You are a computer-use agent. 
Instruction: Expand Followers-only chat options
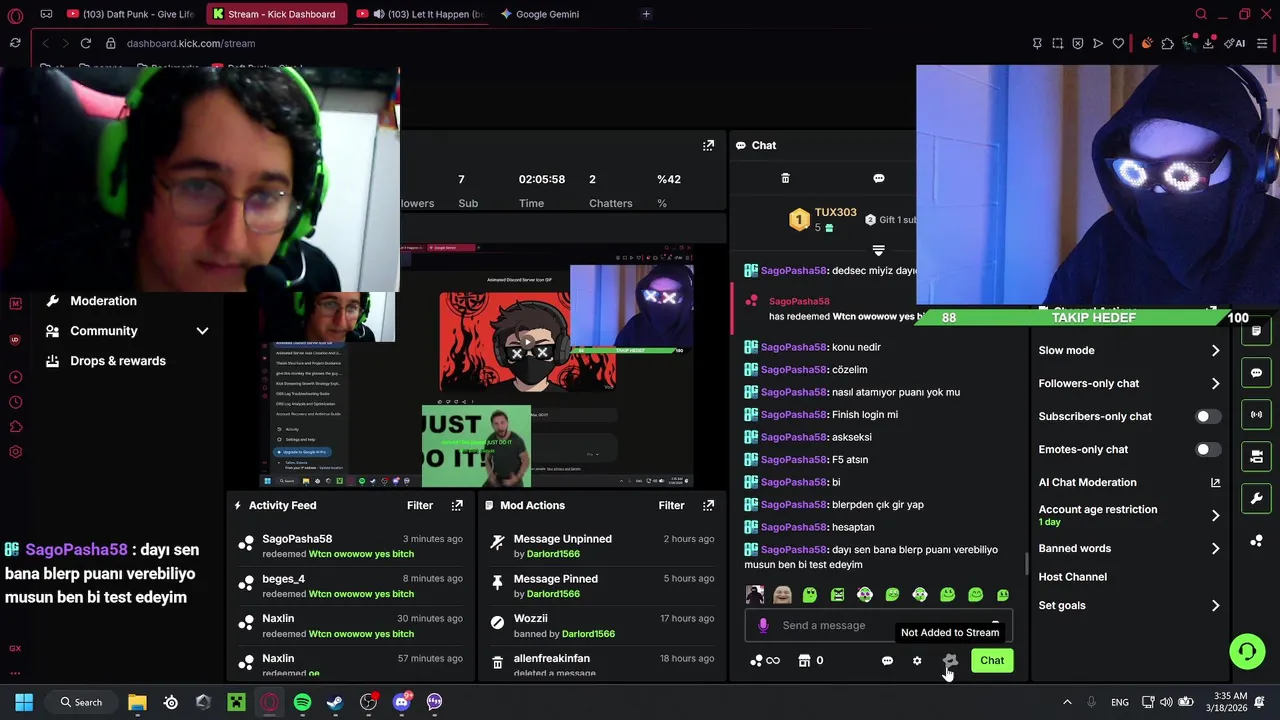[x=1215, y=383]
